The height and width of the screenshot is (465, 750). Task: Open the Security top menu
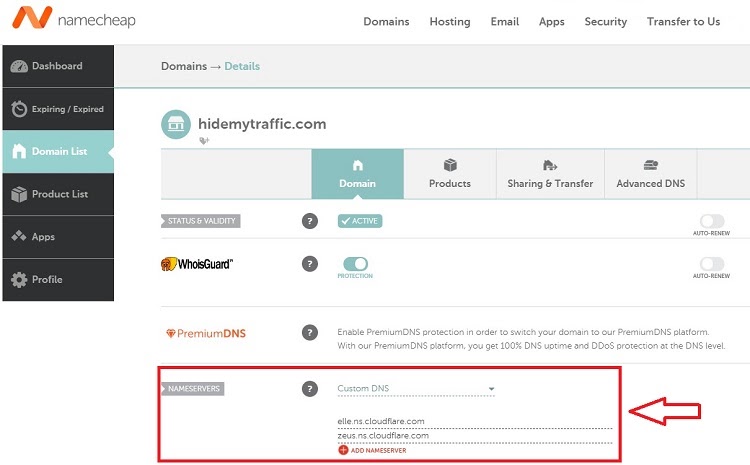[606, 22]
